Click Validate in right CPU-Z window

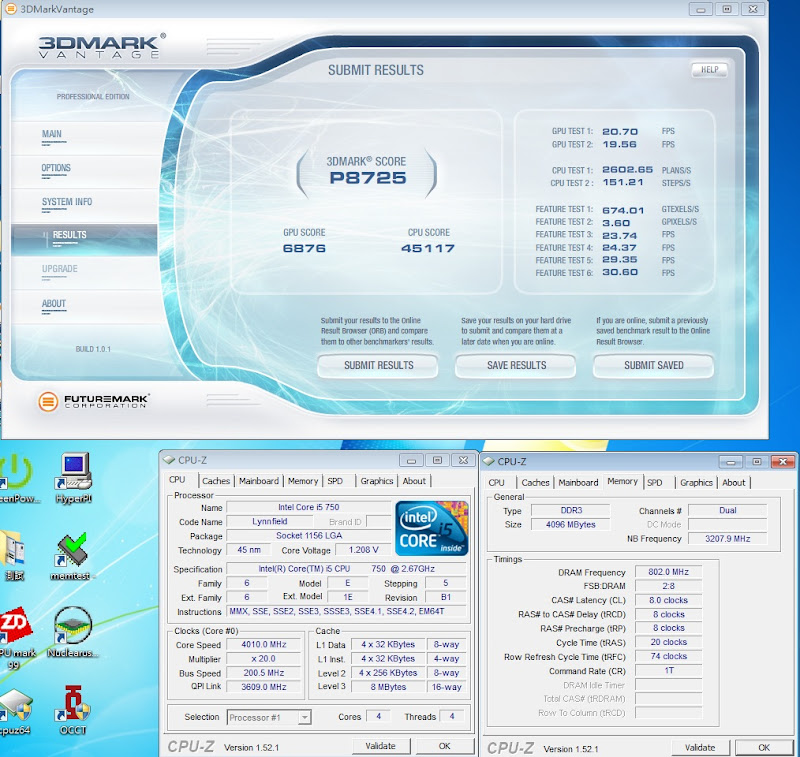tap(700, 747)
